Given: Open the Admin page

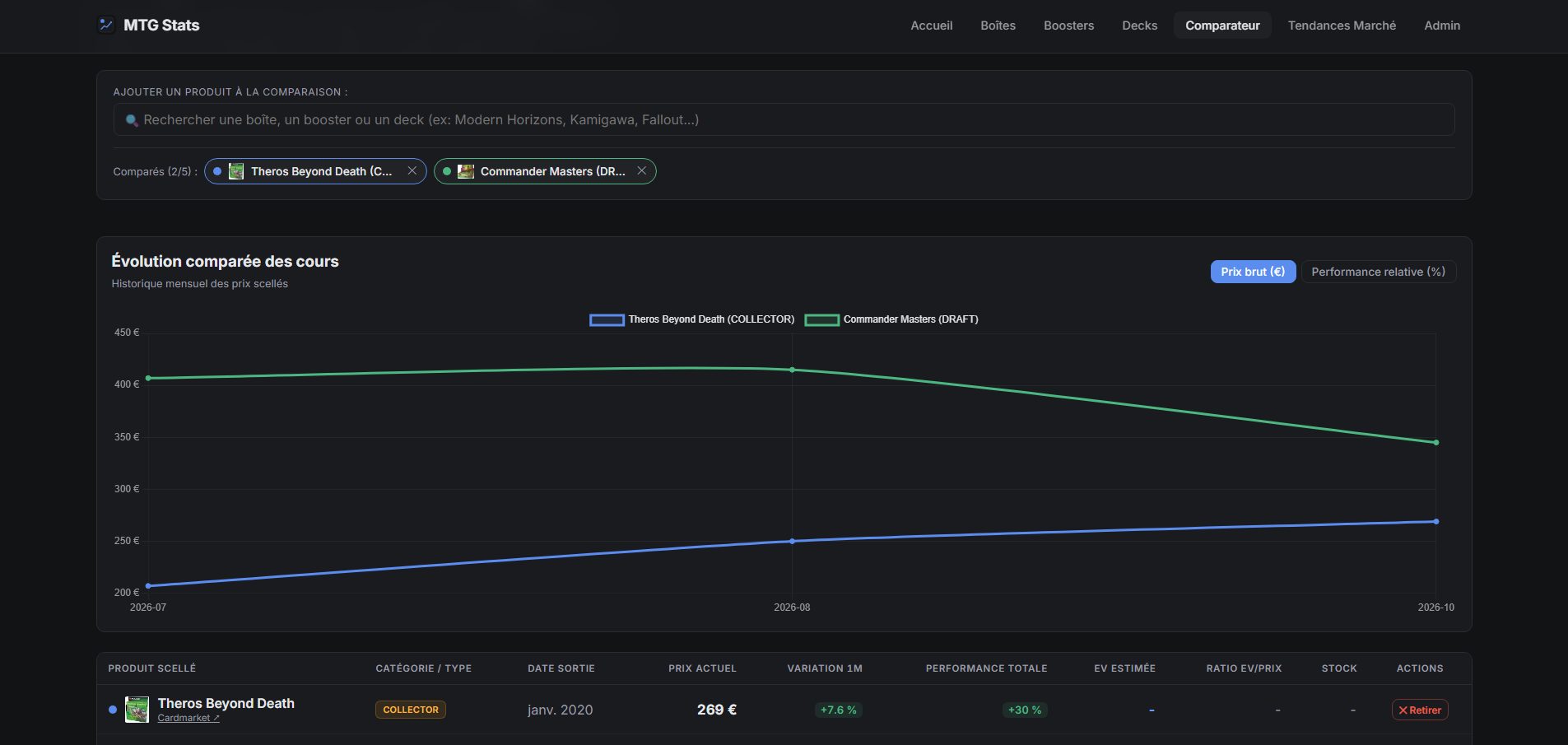Looking at the screenshot, I should click(1442, 26).
